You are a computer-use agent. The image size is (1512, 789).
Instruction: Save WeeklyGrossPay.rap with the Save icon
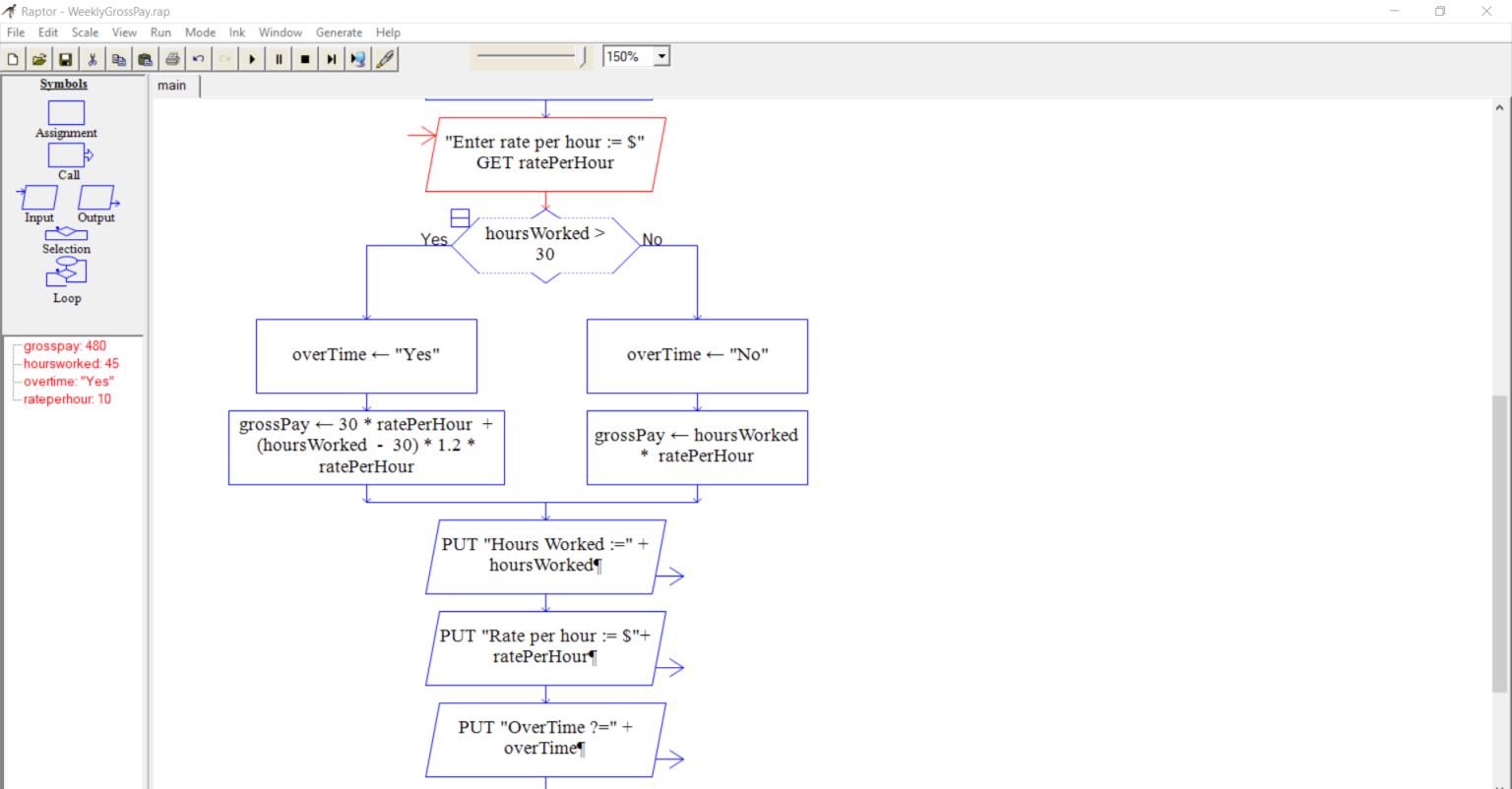(x=65, y=58)
